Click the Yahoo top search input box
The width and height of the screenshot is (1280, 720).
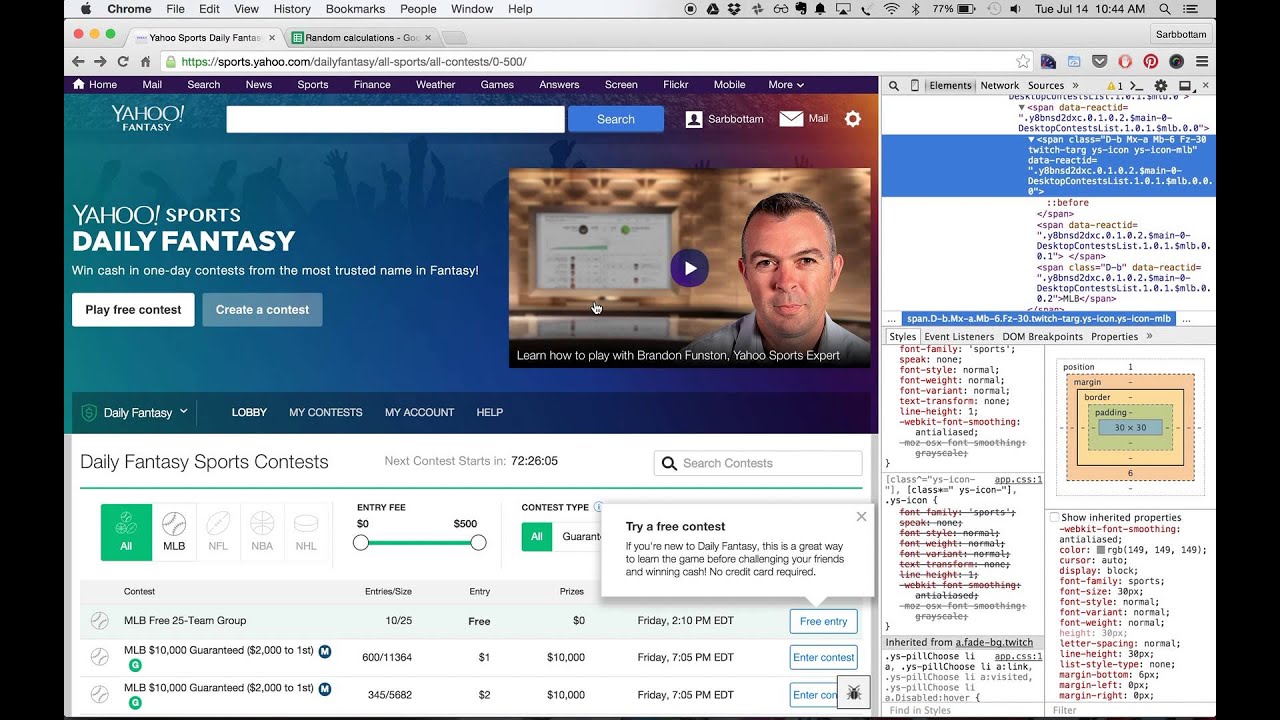[395, 119]
